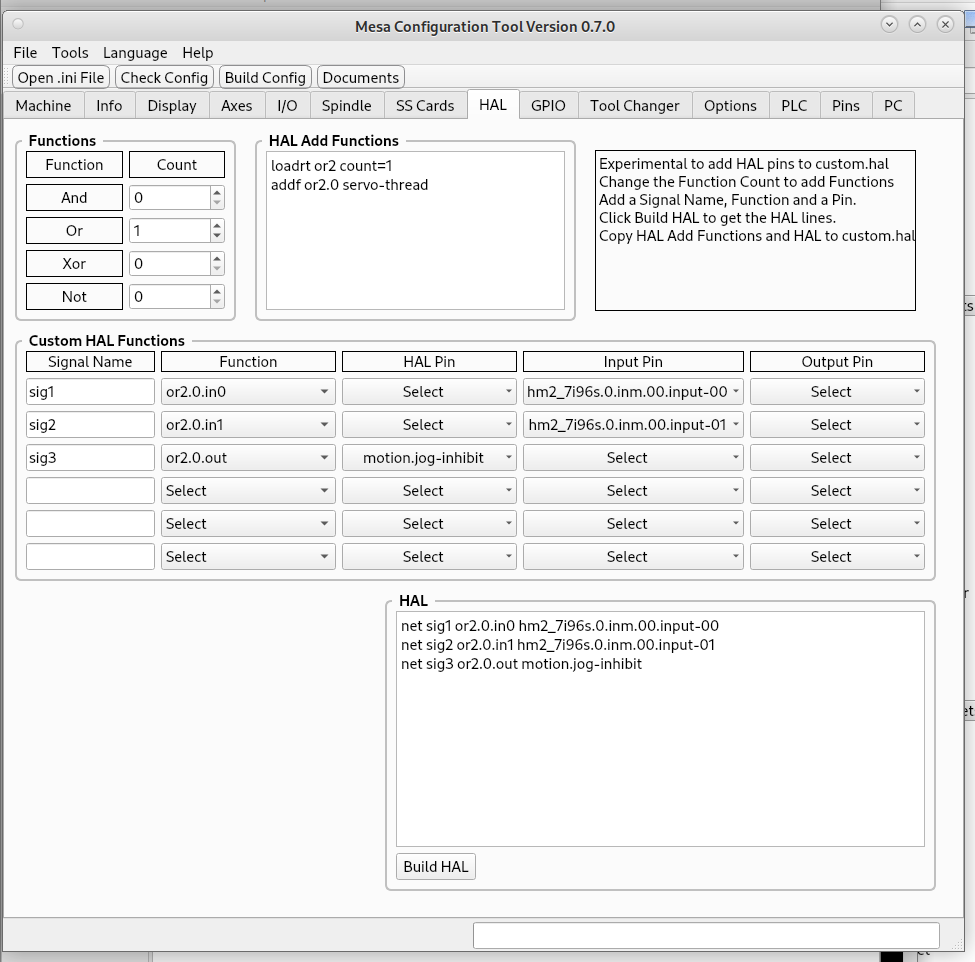Open sig3 row's Input Pin dropdown
Screen dimensions: 975x962
coord(633,458)
